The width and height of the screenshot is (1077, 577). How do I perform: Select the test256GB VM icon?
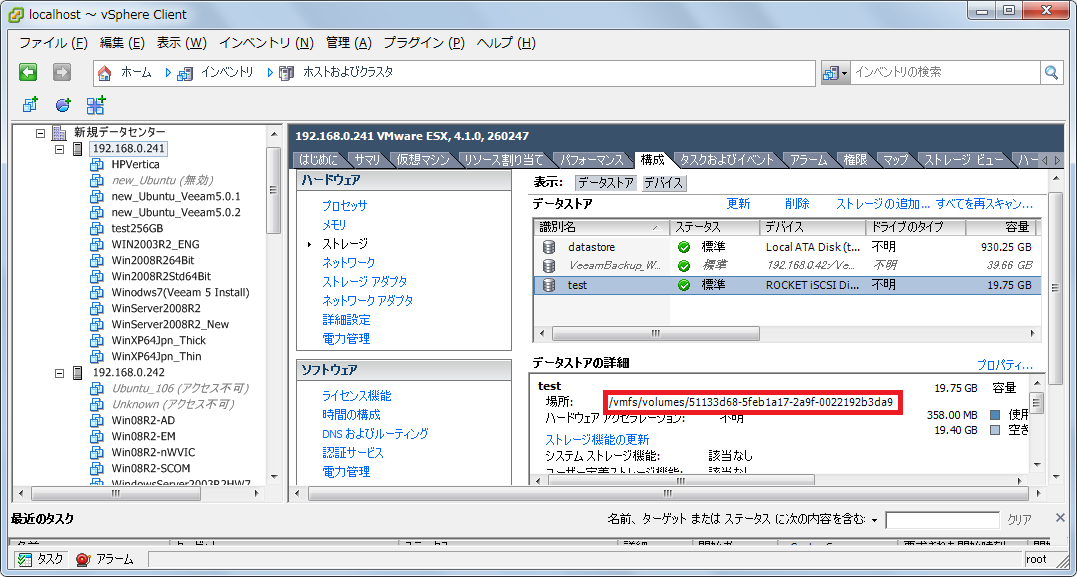(96, 228)
